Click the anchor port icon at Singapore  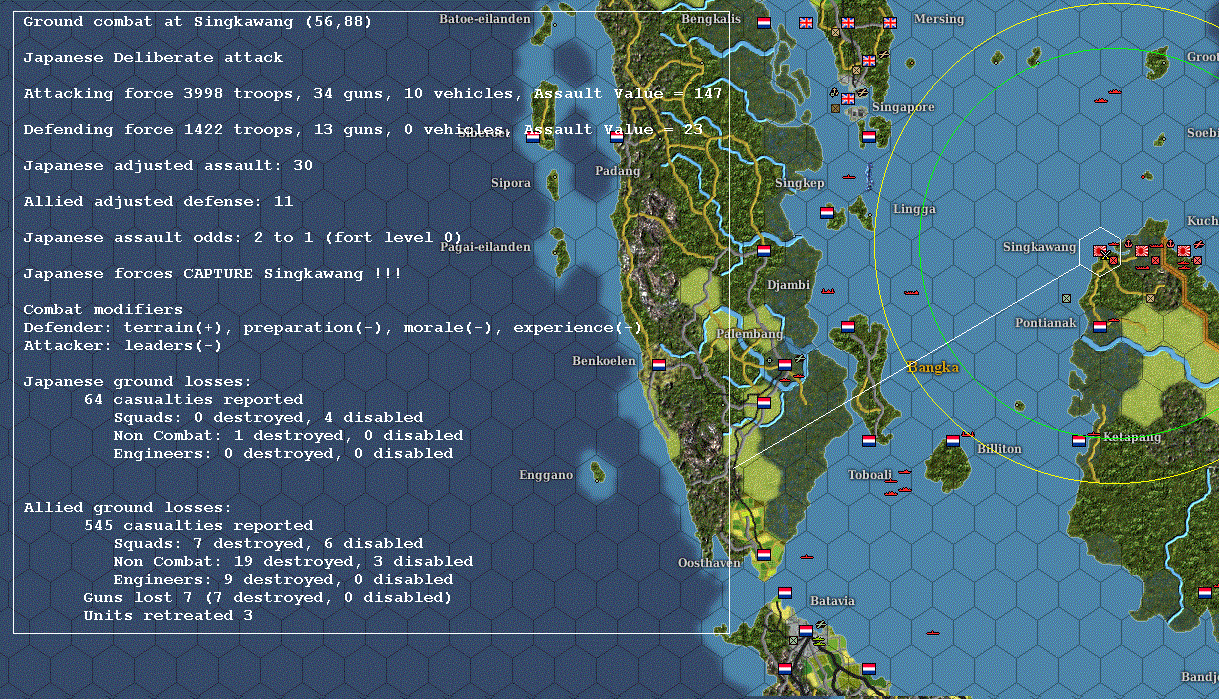pyautogui.click(x=834, y=92)
